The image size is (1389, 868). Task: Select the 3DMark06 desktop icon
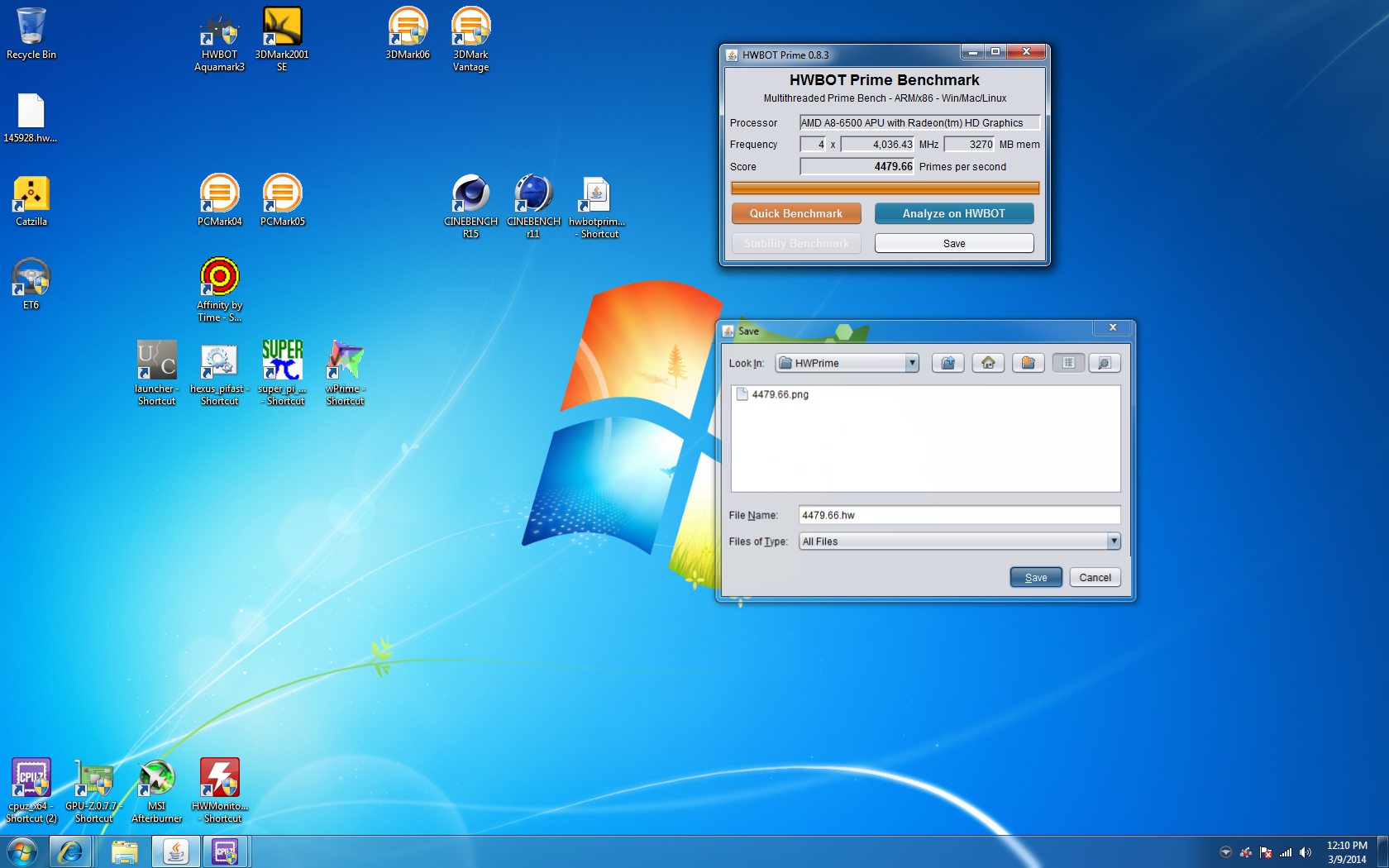pos(408,34)
